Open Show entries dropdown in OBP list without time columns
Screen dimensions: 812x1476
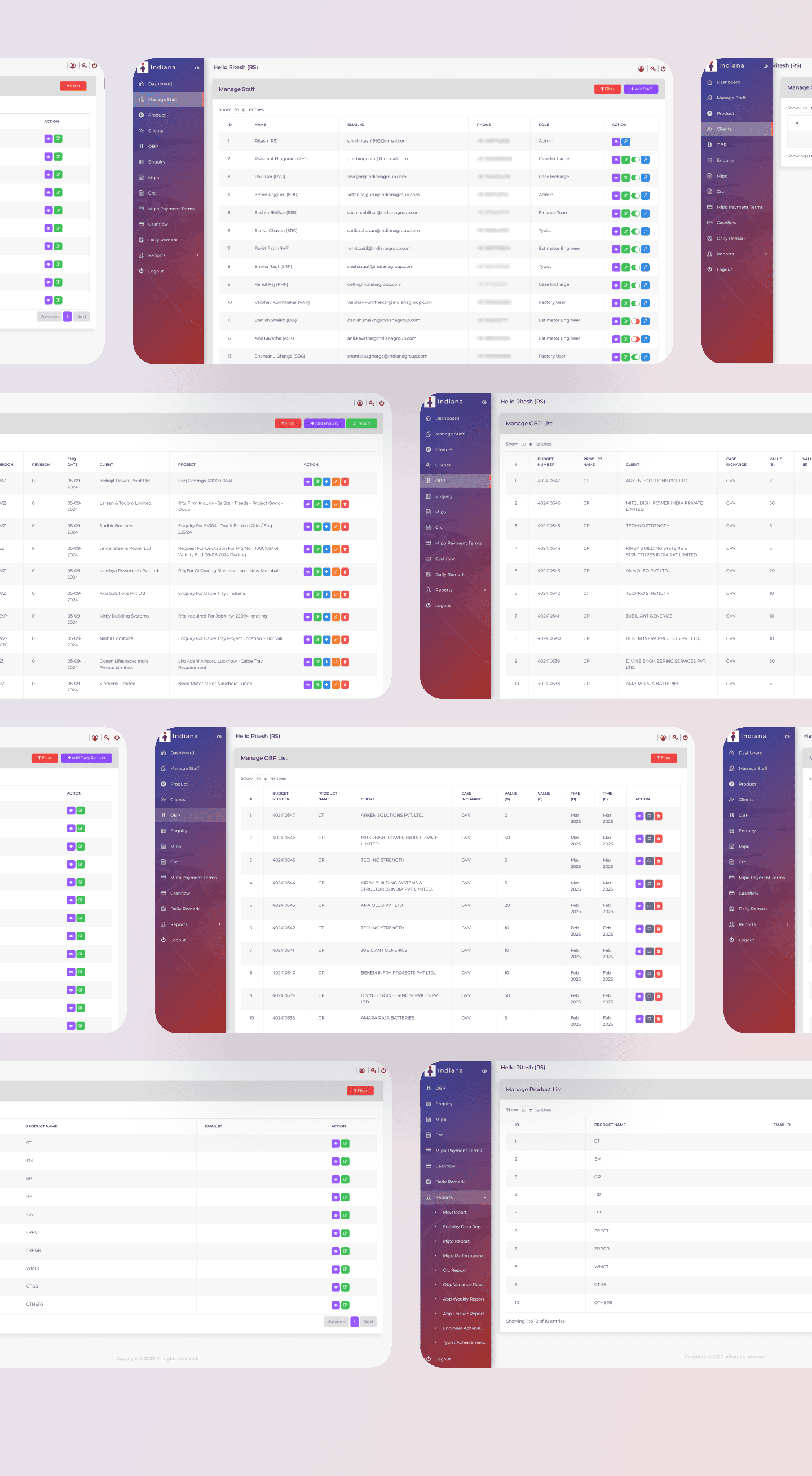[x=526, y=444]
